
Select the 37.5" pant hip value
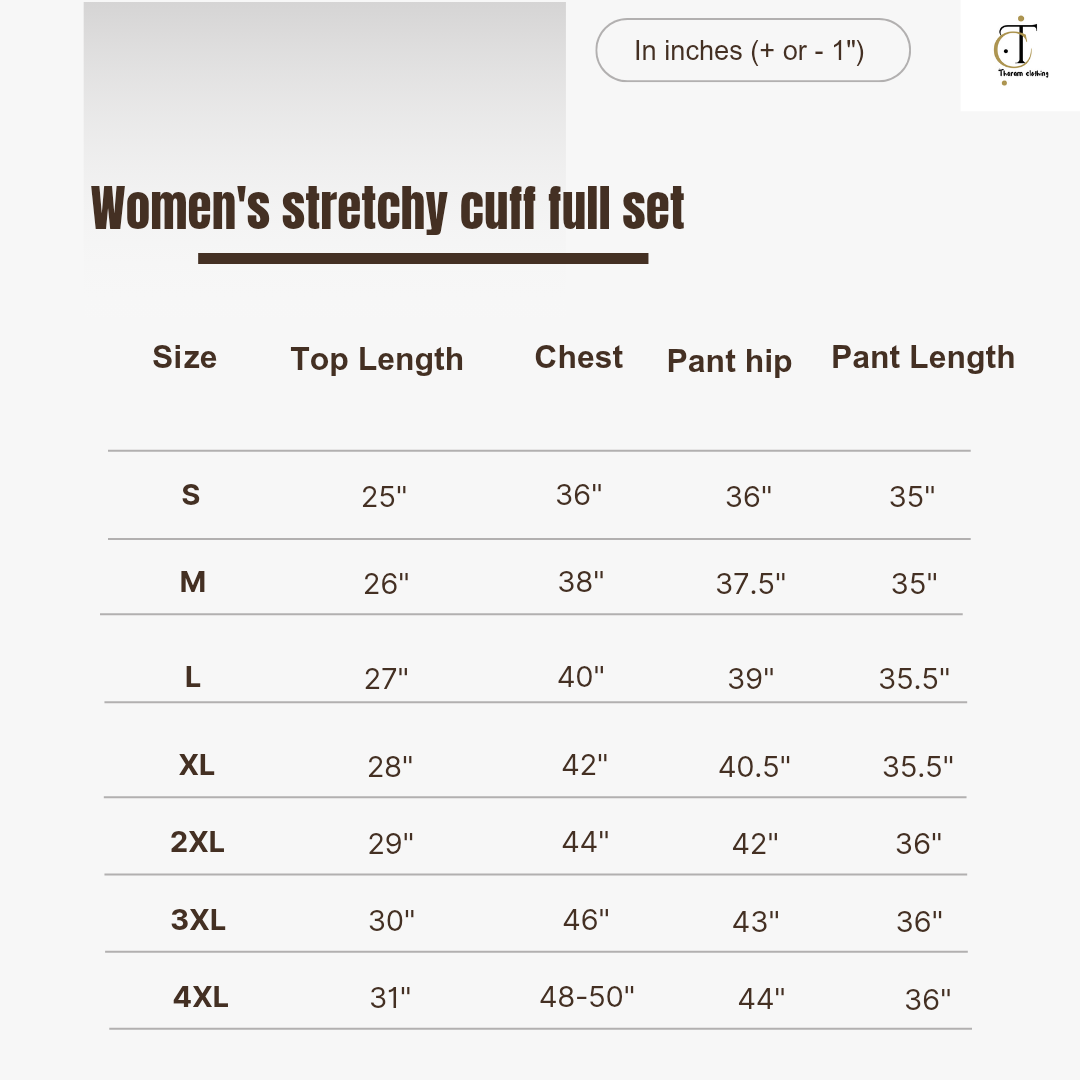click(x=750, y=583)
